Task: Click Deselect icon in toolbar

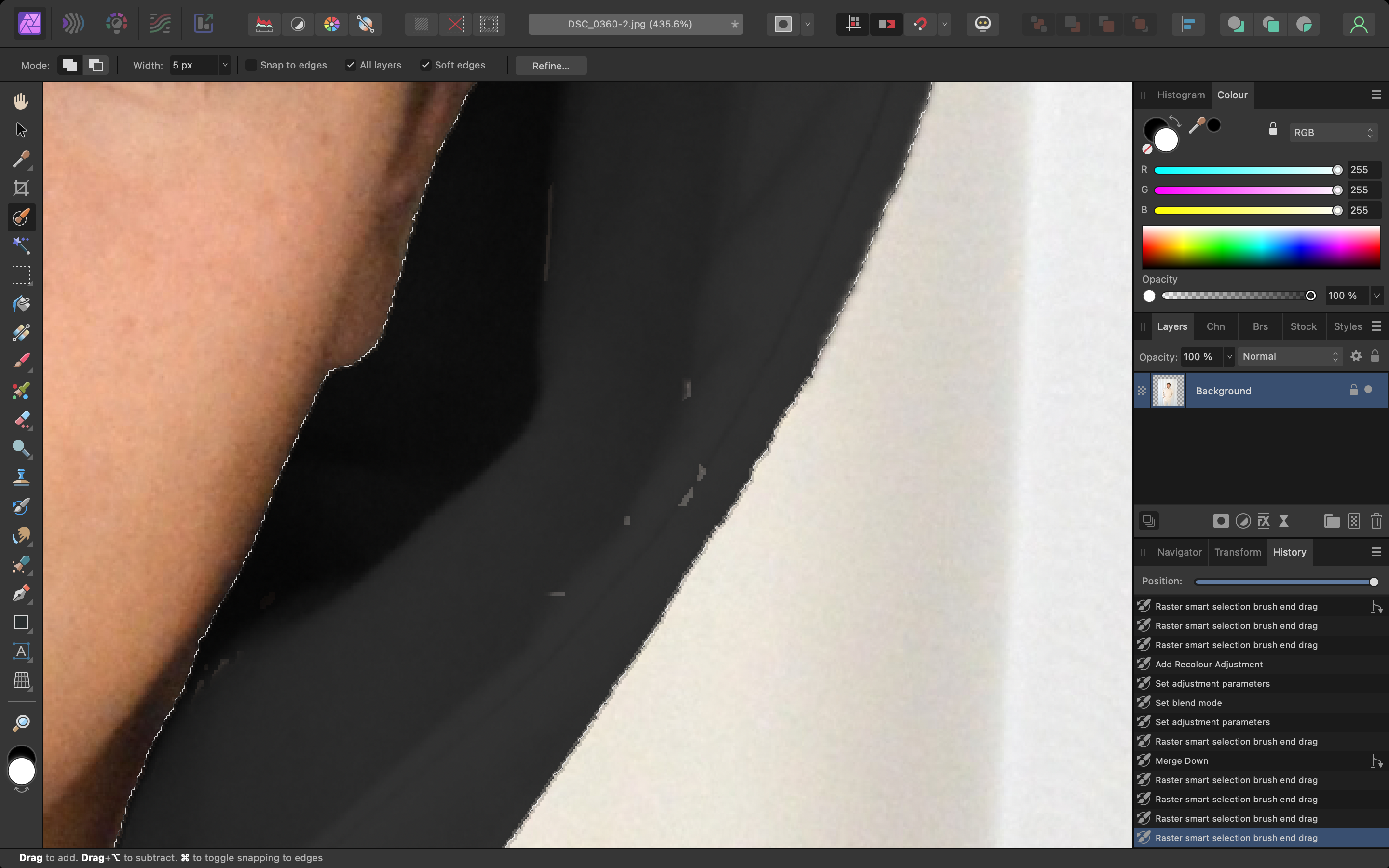Action: (x=455, y=24)
